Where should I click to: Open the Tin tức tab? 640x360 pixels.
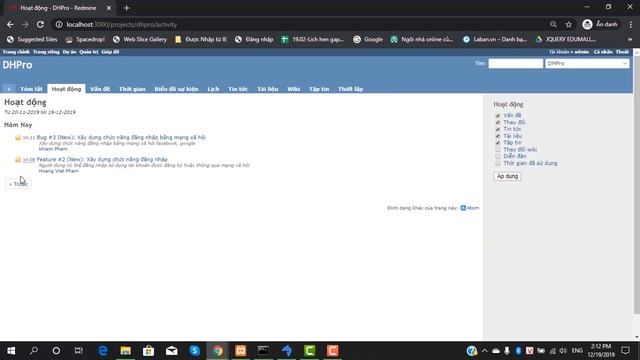pos(238,89)
